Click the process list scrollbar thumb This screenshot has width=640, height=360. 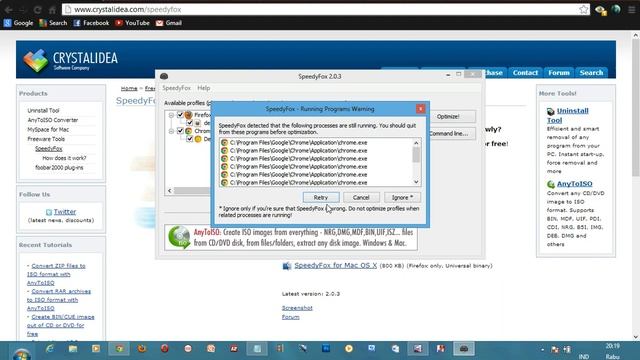tap(416, 155)
